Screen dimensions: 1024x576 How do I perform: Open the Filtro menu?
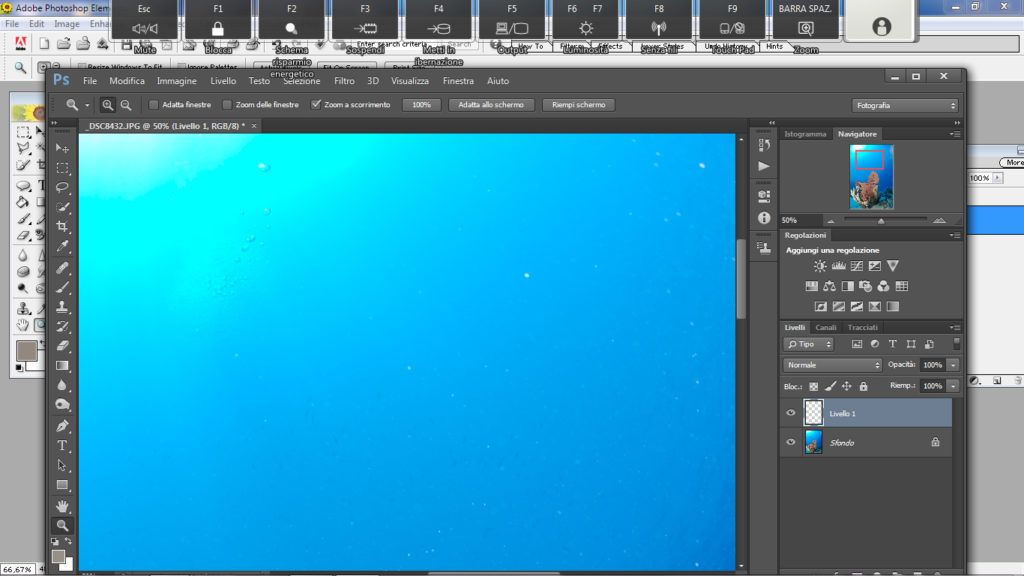[344, 81]
